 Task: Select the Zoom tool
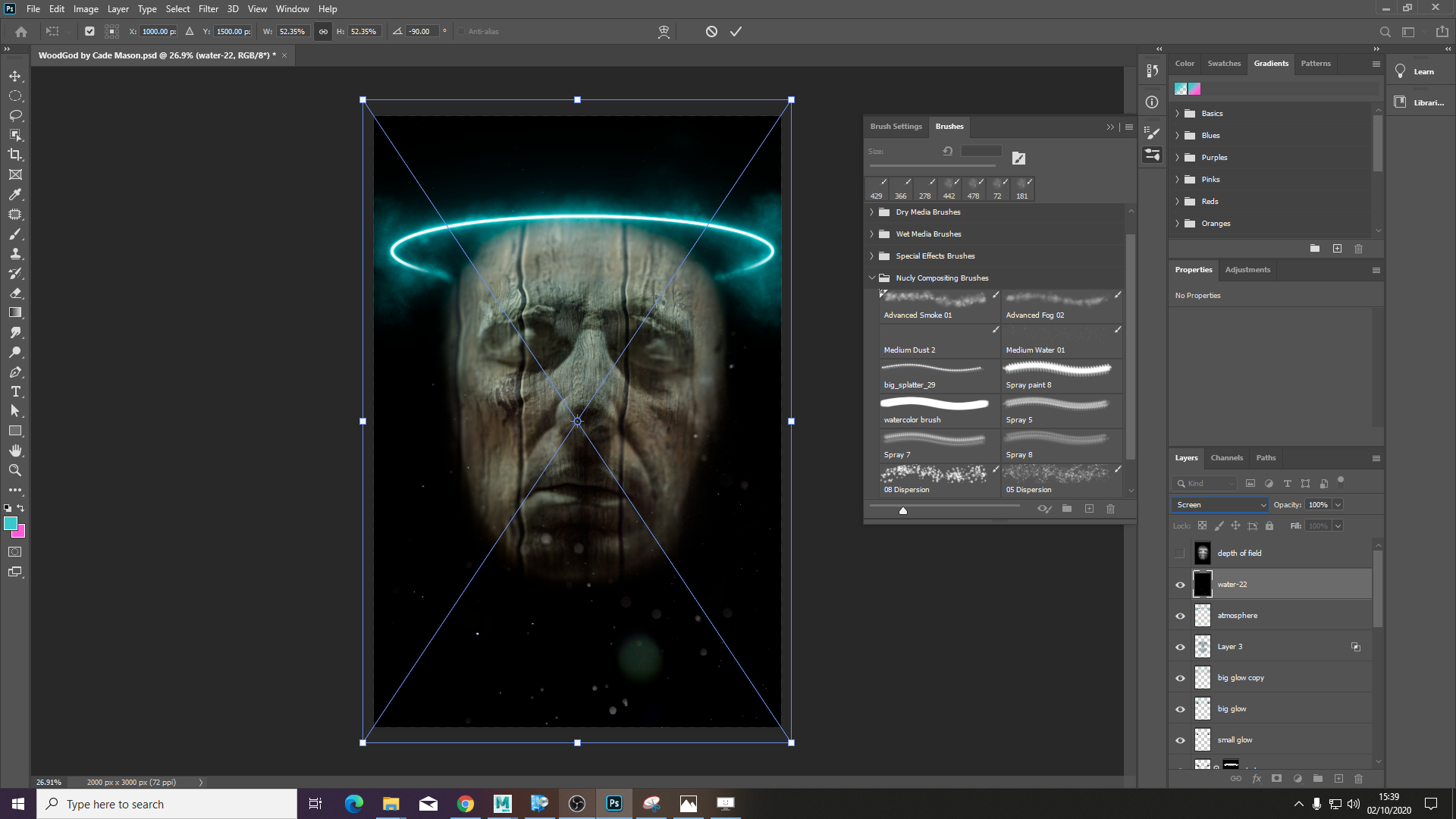click(x=15, y=470)
